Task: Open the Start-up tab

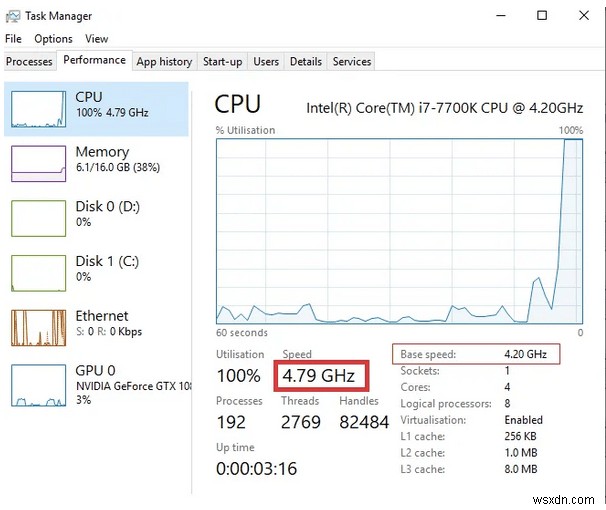Action: pyautogui.click(x=222, y=62)
